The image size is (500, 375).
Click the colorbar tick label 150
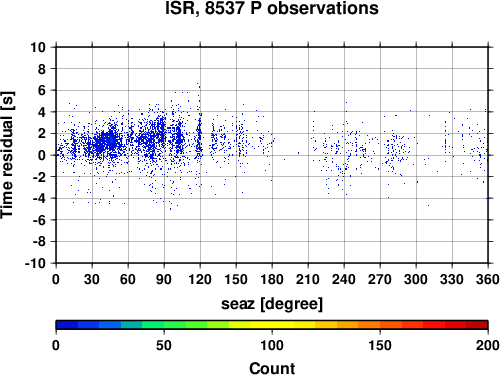click(x=380, y=345)
